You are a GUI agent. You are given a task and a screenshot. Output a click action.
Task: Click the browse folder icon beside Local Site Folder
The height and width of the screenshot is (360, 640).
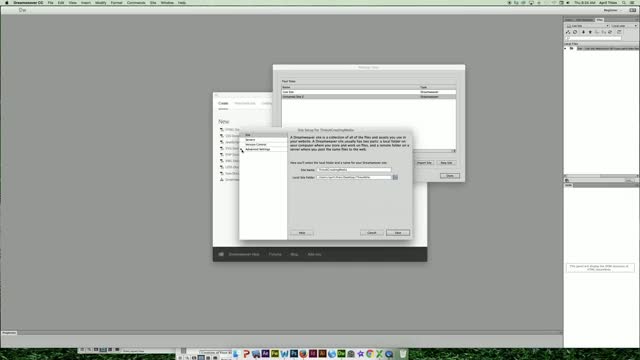(395, 177)
